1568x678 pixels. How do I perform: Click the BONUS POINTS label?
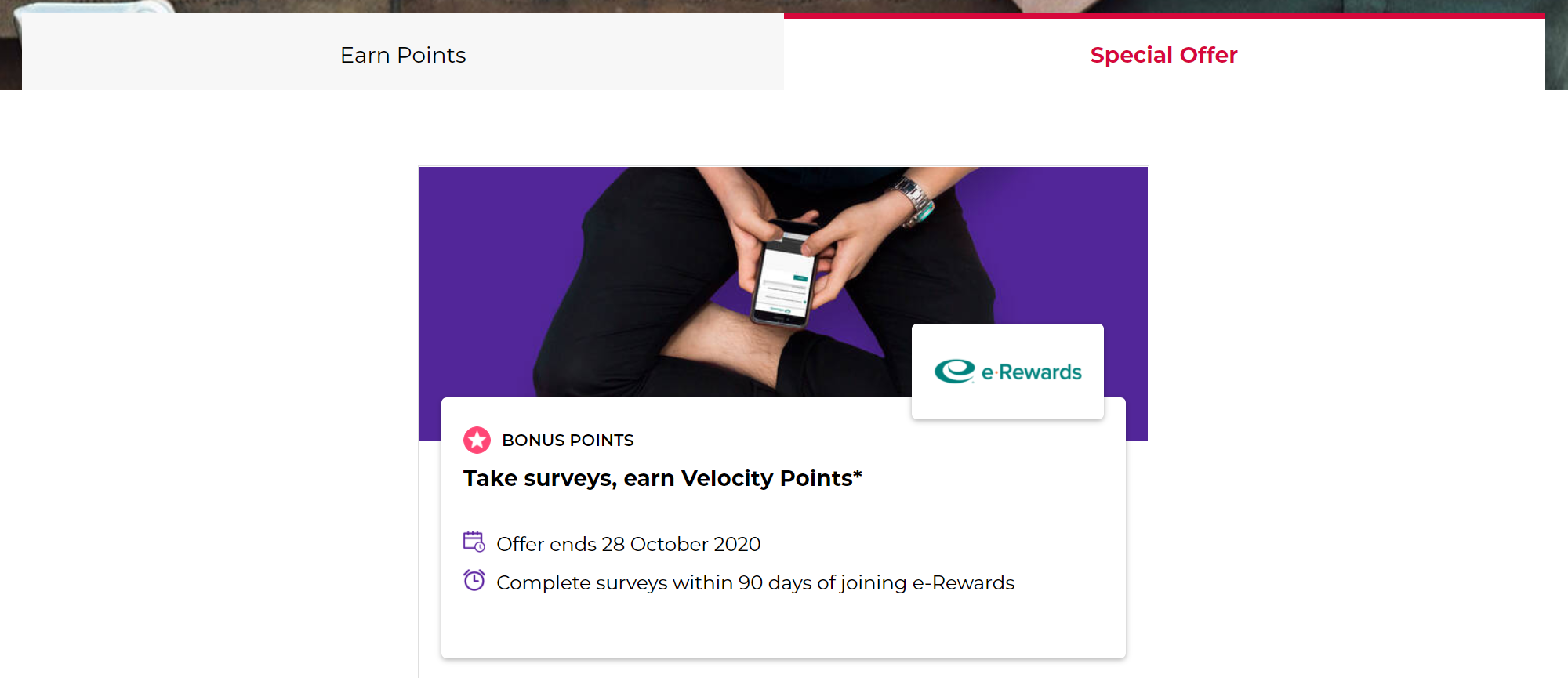point(567,441)
